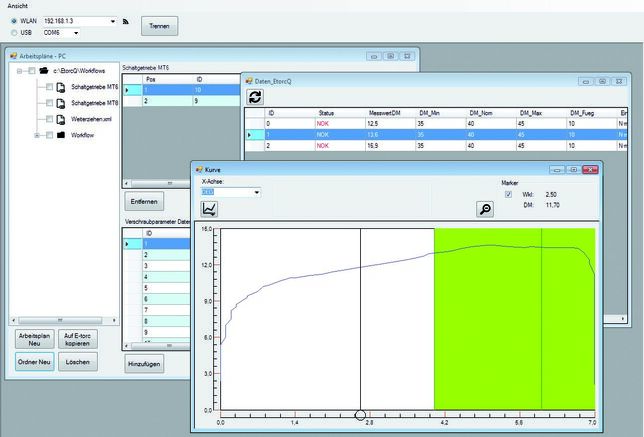Screen dimensions: 644x437
Task: Open the Ansicht menu
Action: point(20,5)
